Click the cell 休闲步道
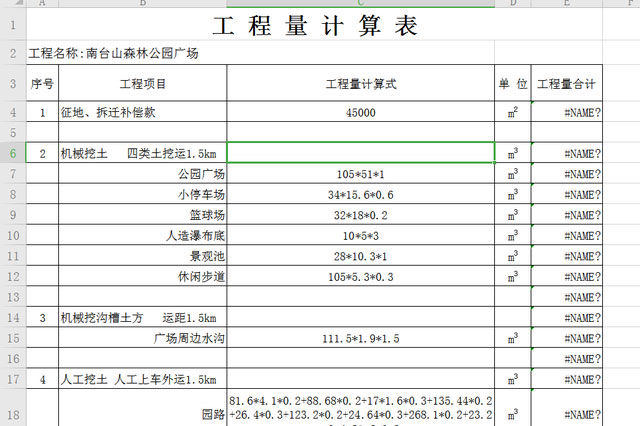Screen dimensions: 640x426 click(x=142, y=276)
